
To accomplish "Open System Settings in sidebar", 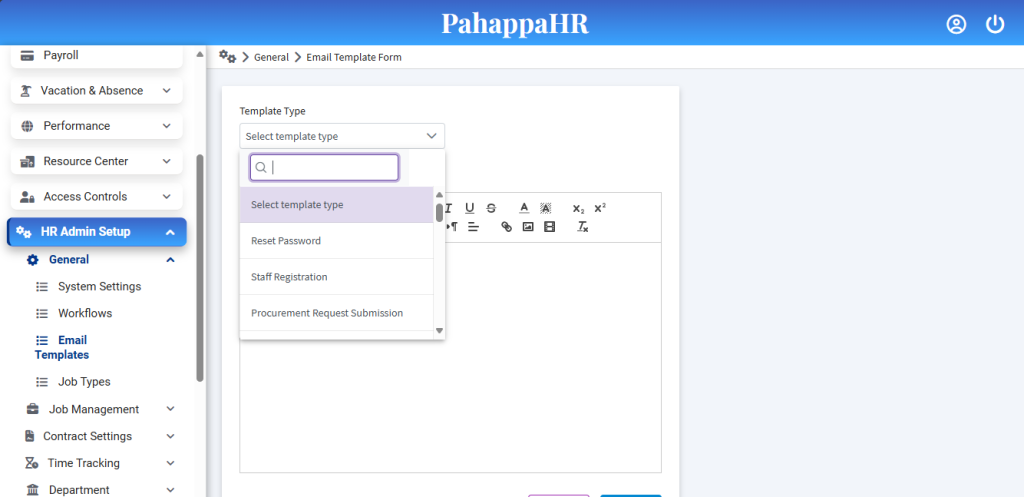I will 99,287.
